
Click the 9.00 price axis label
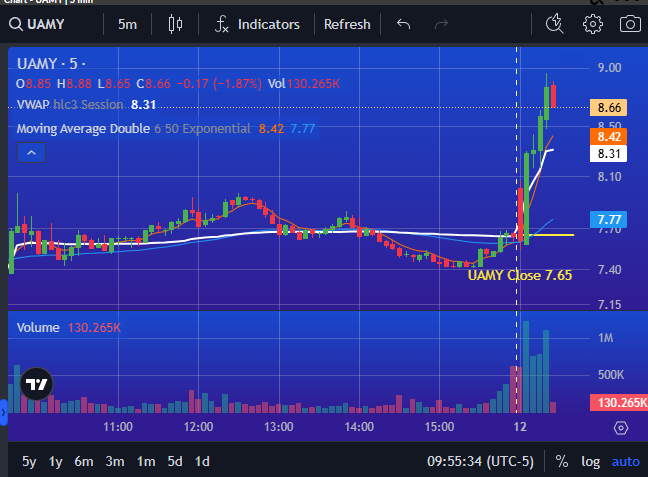[x=609, y=68]
